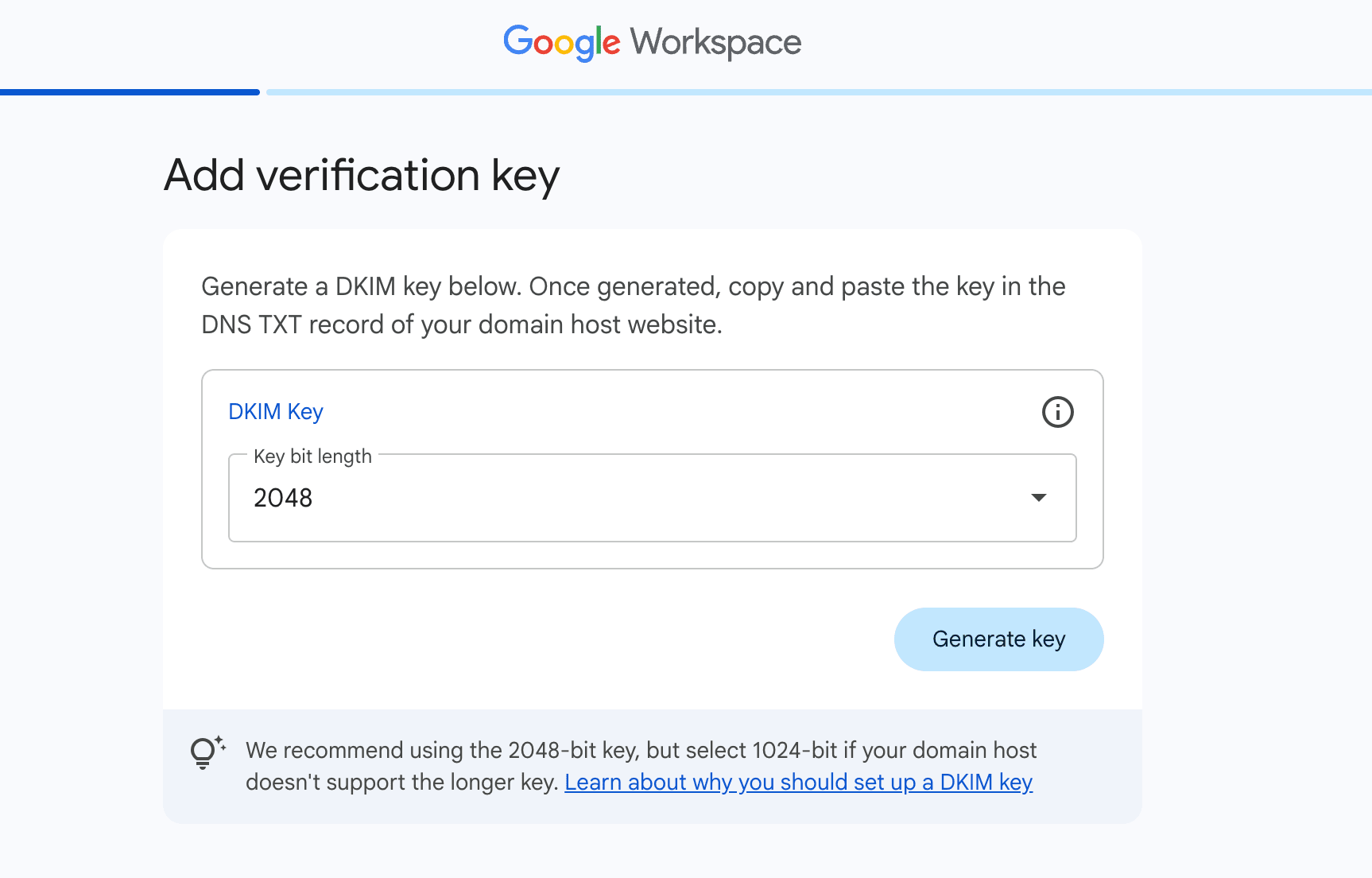The width and height of the screenshot is (1372, 878).
Task: Click the 2048-bit key recommendation text
Action: pyautogui.click(x=641, y=751)
